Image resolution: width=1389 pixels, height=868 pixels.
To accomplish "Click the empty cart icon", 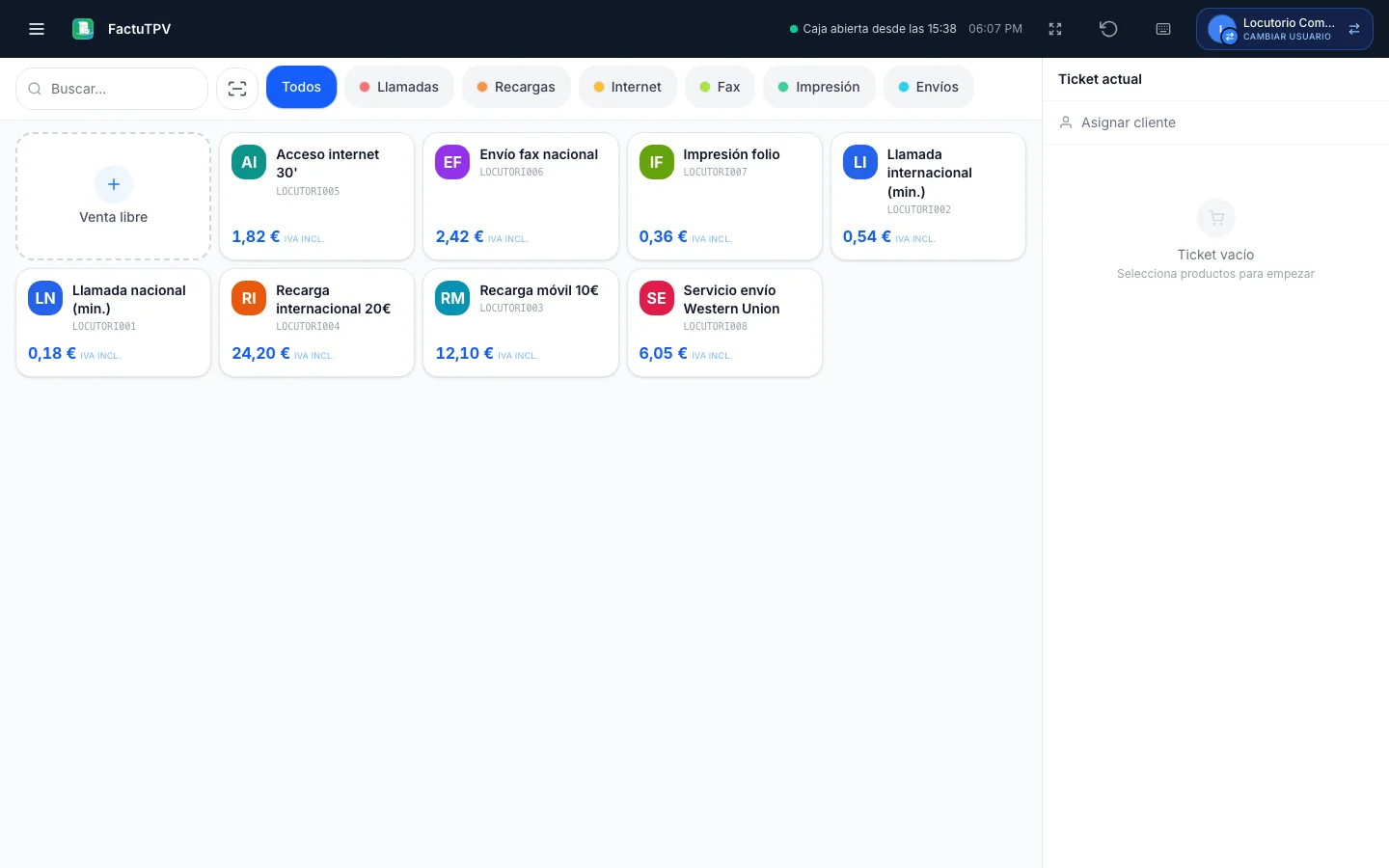I will (x=1216, y=218).
